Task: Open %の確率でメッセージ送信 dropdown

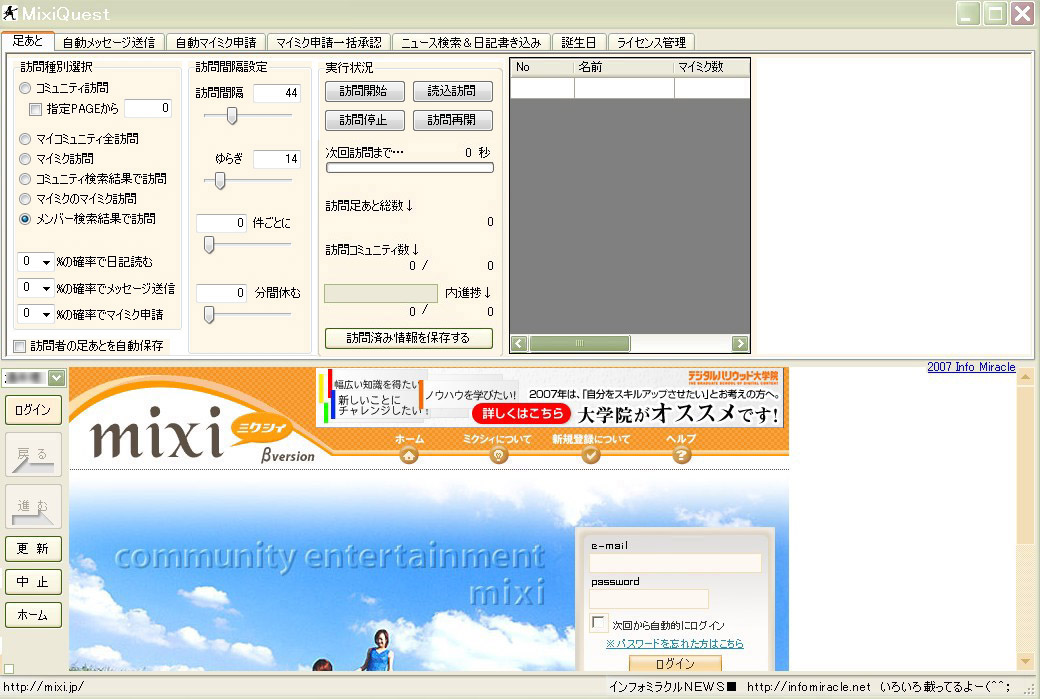Action: coord(46,288)
